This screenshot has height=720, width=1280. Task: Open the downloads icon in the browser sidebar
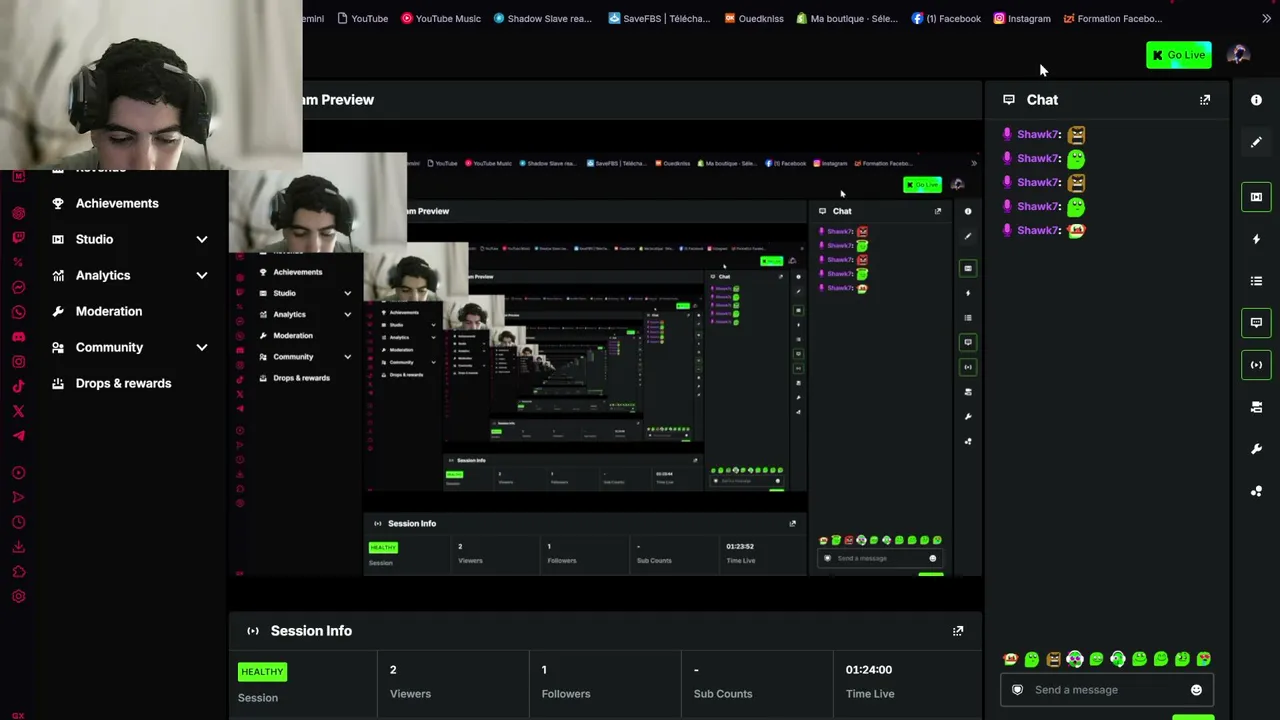point(18,547)
